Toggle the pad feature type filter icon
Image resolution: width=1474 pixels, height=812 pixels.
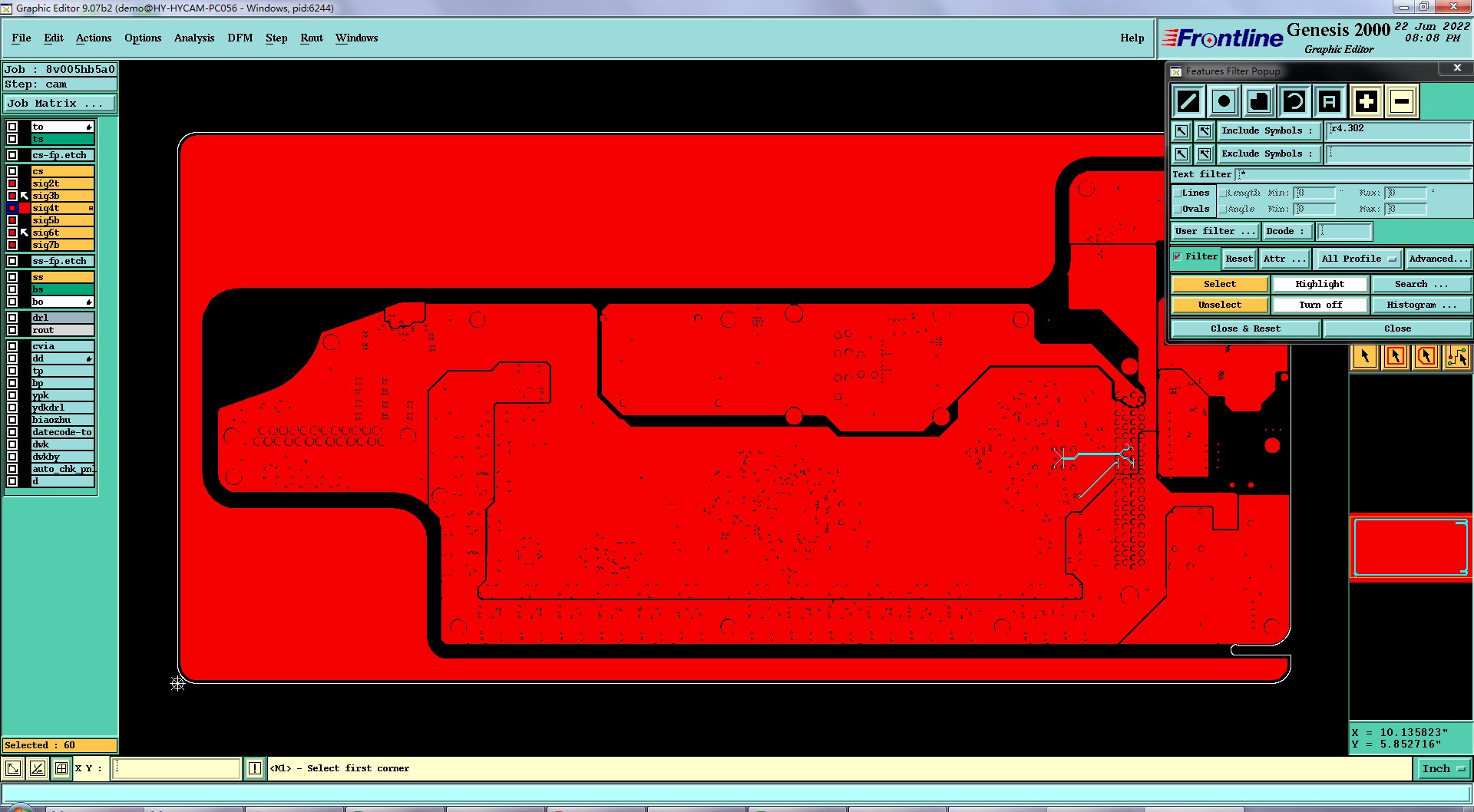tap(1224, 101)
